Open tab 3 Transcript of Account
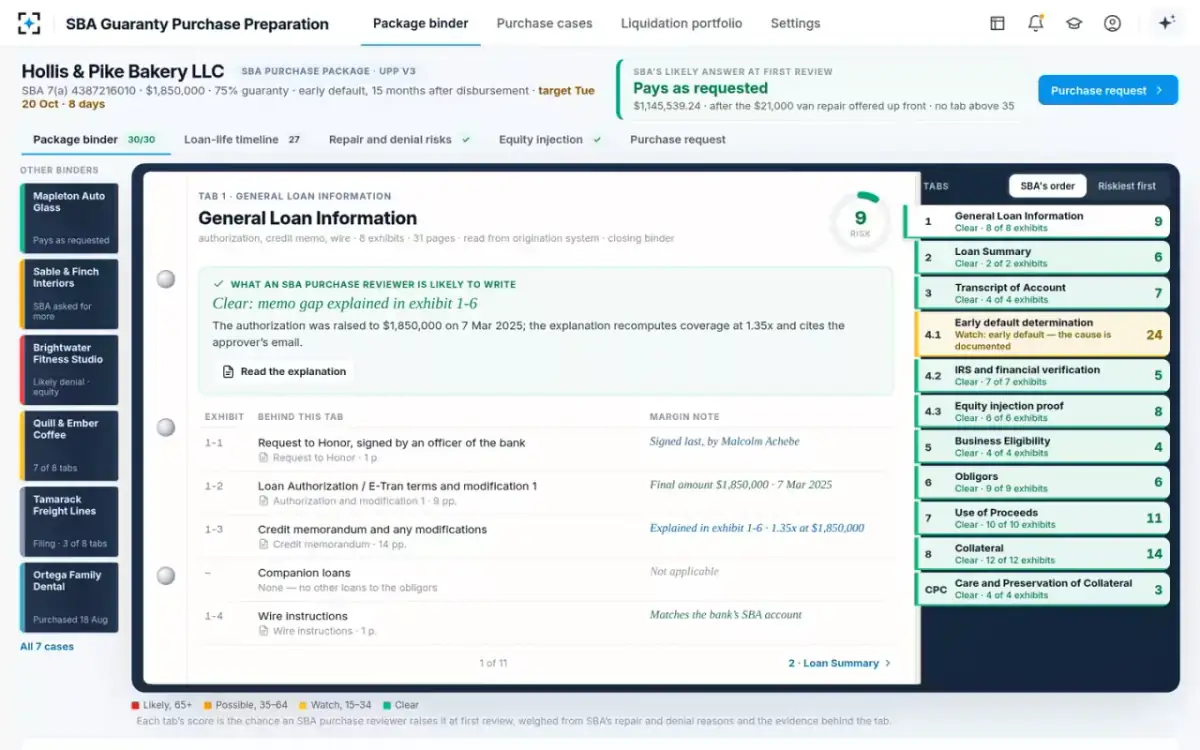The width and height of the screenshot is (1200, 750). (x=1043, y=293)
